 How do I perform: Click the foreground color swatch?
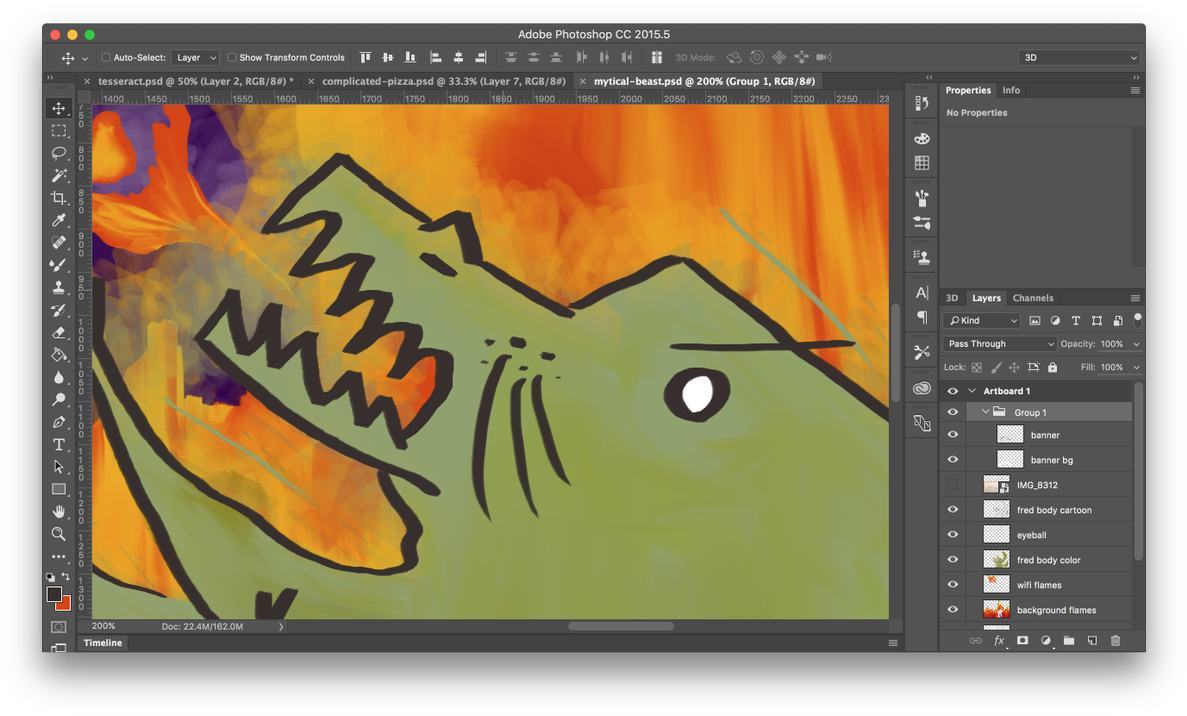click(54, 594)
